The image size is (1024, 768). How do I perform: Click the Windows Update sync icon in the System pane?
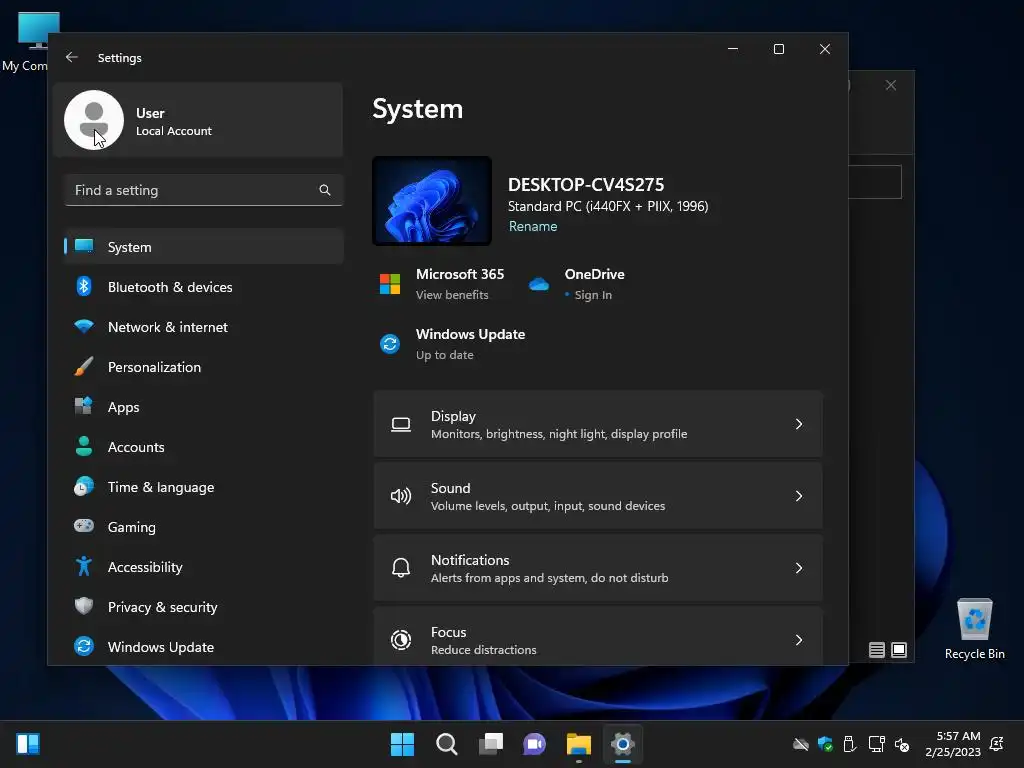(x=390, y=344)
